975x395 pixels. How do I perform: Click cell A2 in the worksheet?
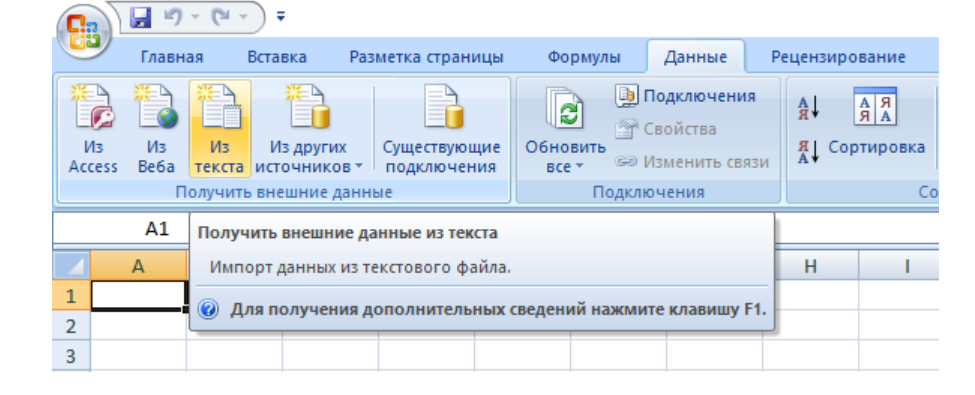coord(139,325)
